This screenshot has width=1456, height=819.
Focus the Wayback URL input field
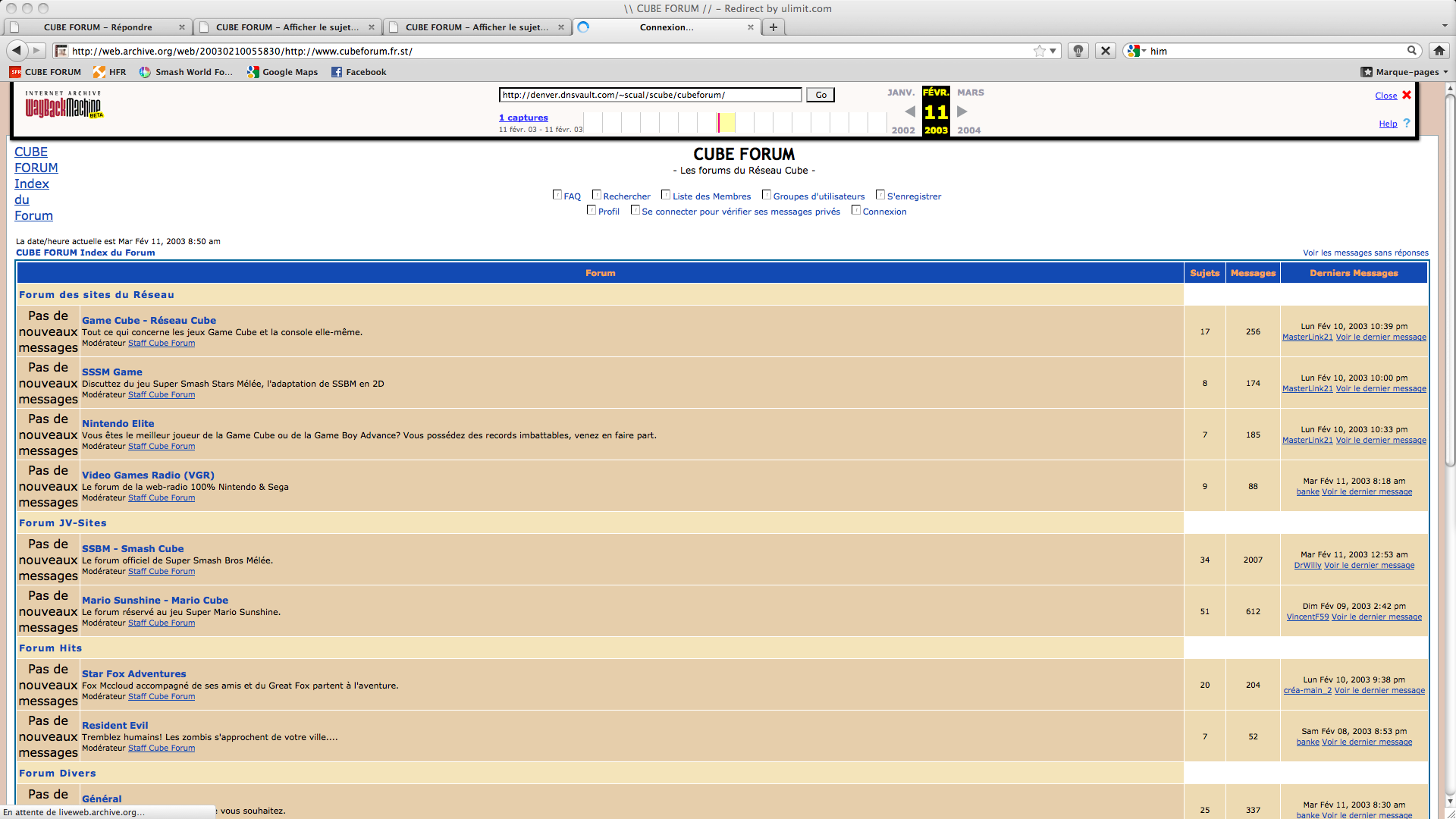(x=650, y=95)
